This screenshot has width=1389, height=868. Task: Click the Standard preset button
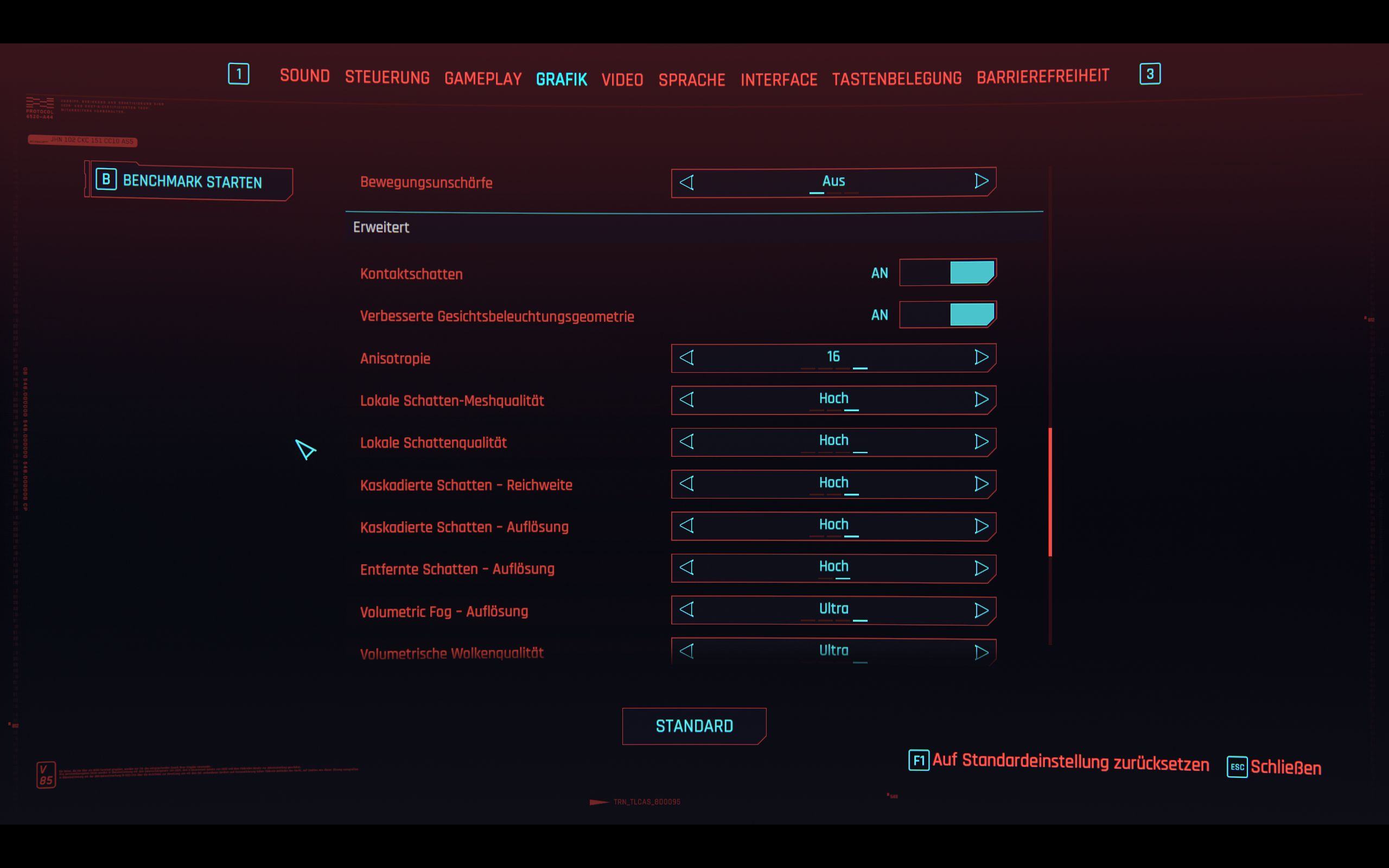[x=694, y=726]
